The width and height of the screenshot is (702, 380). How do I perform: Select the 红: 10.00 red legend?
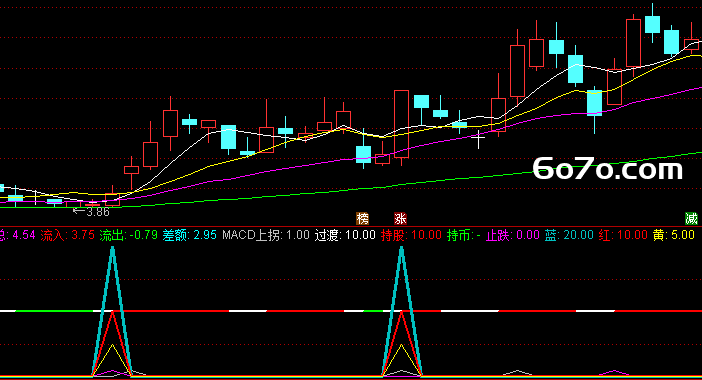click(x=623, y=235)
